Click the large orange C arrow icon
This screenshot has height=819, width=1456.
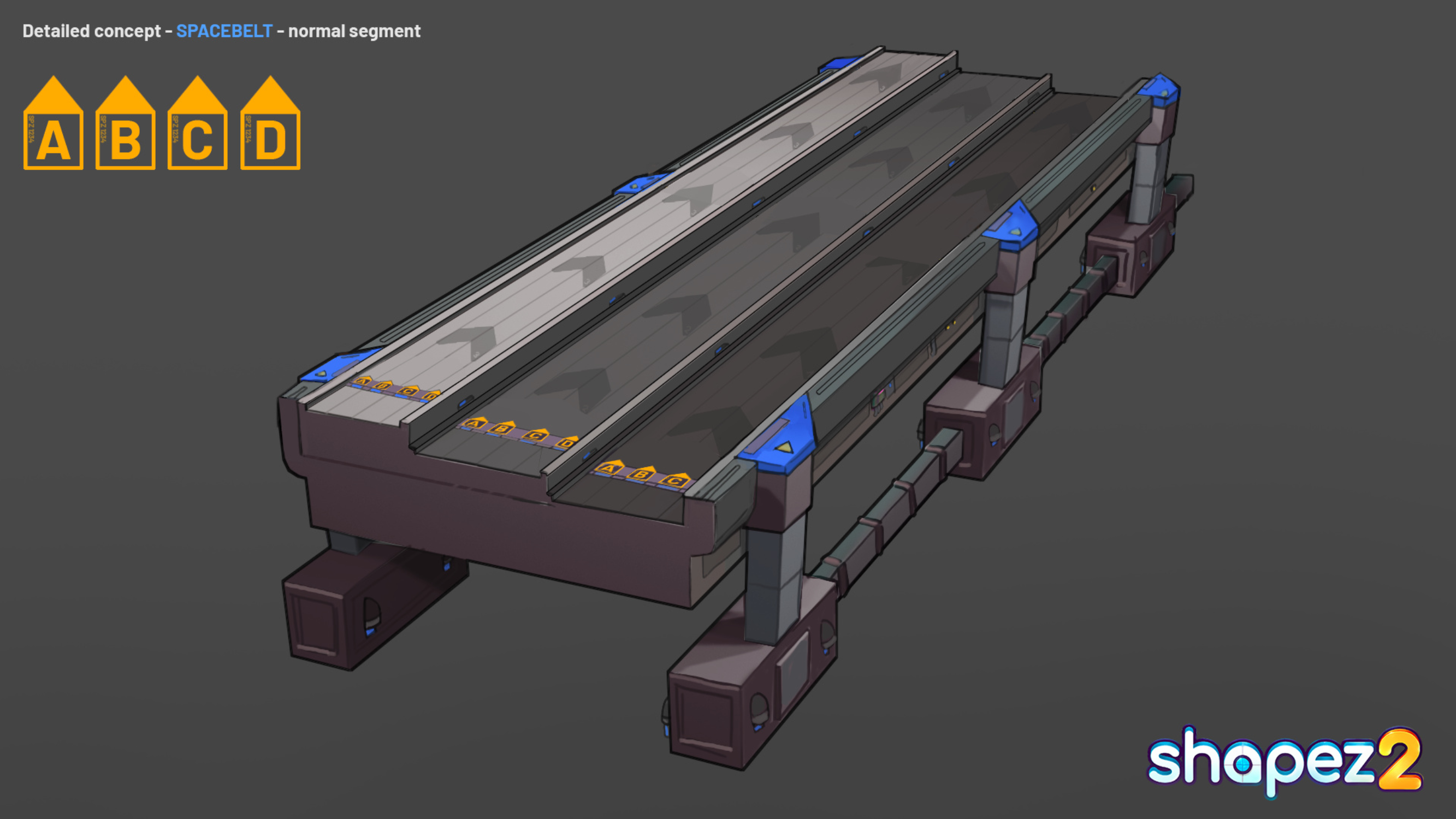coord(197,123)
